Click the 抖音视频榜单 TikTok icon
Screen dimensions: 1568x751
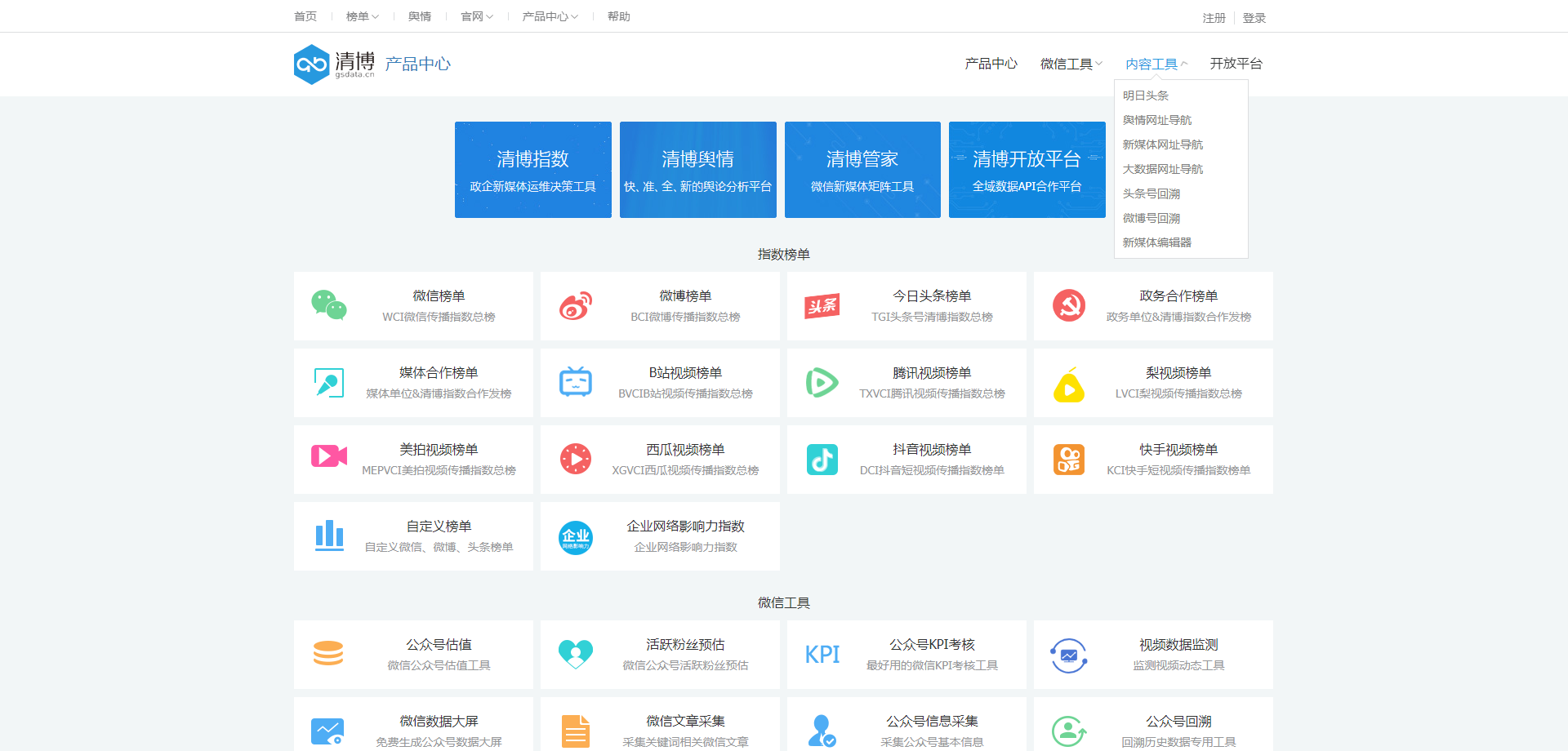[822, 460]
